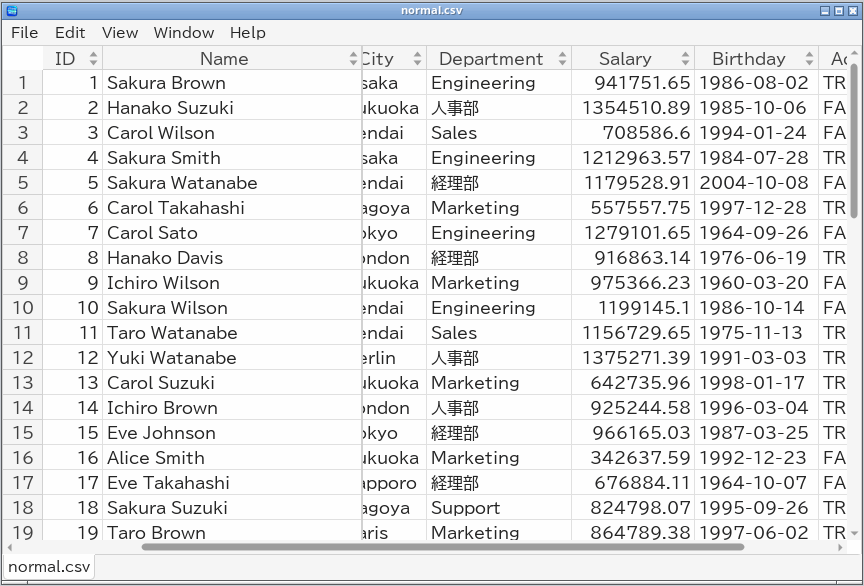Click the Name column sort arrows
The image size is (864, 586).
(353, 58)
